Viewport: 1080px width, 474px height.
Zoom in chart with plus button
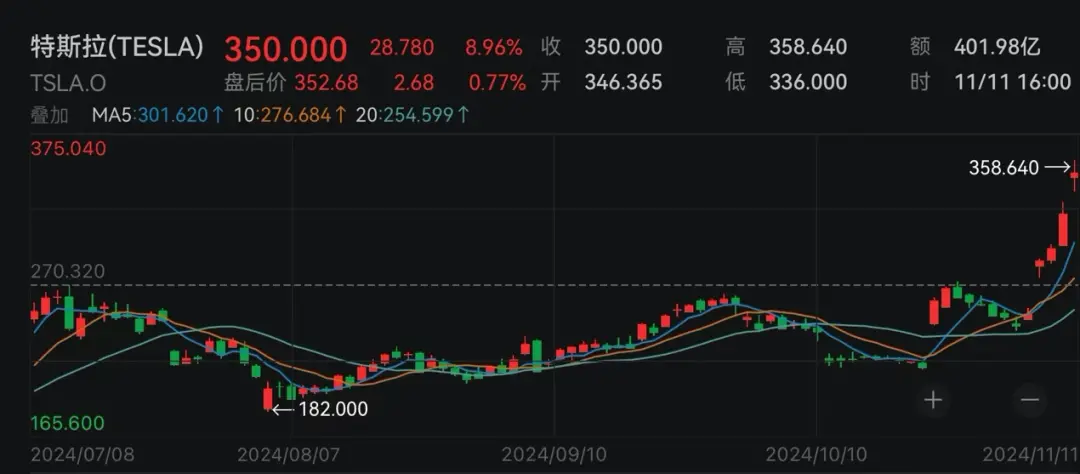tap(933, 400)
